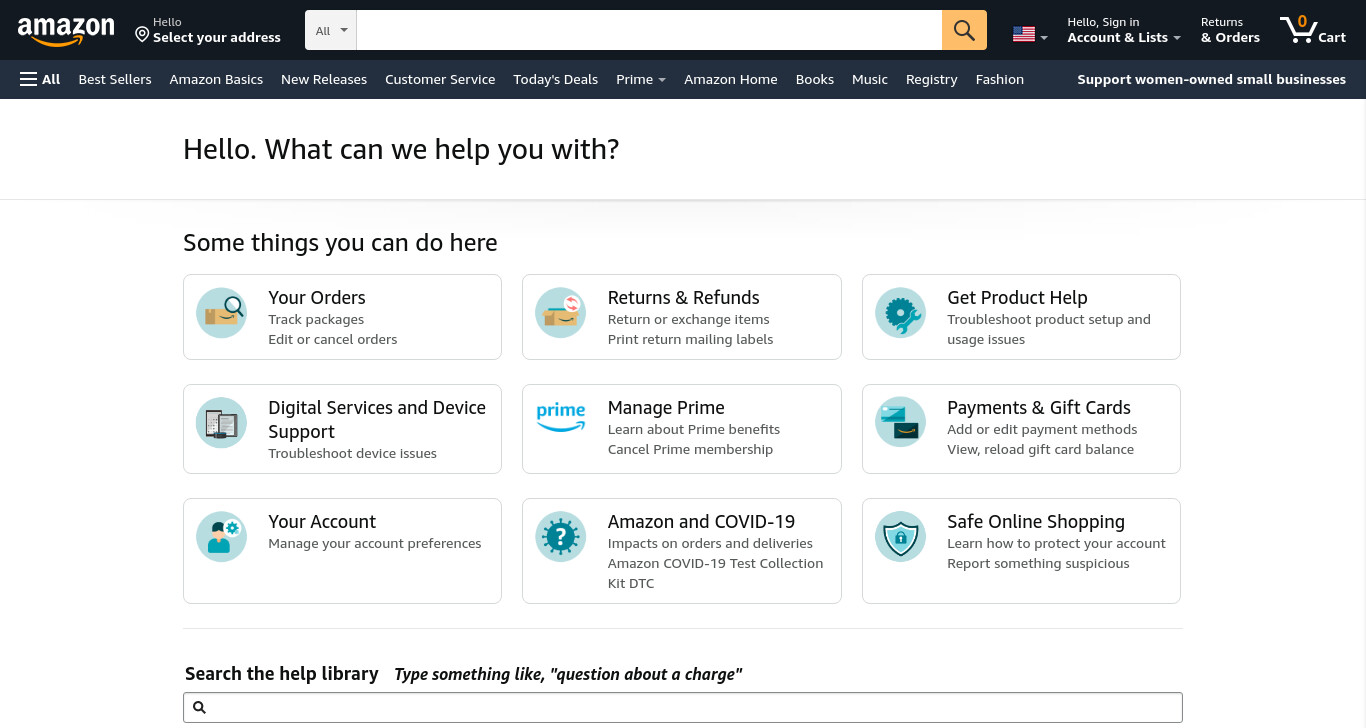Click 'Print return mailing labels' text

(691, 340)
